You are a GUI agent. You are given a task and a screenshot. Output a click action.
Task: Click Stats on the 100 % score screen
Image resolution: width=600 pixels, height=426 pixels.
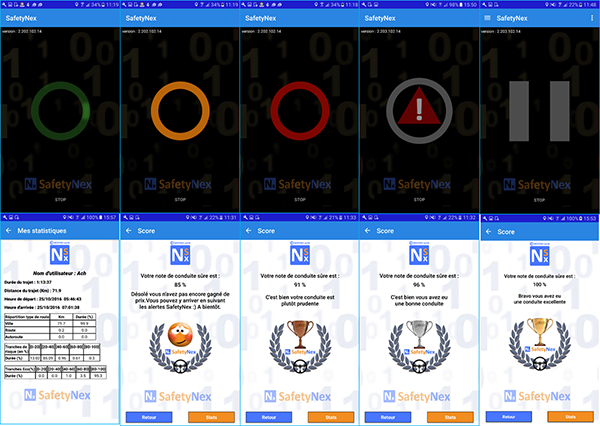571,417
